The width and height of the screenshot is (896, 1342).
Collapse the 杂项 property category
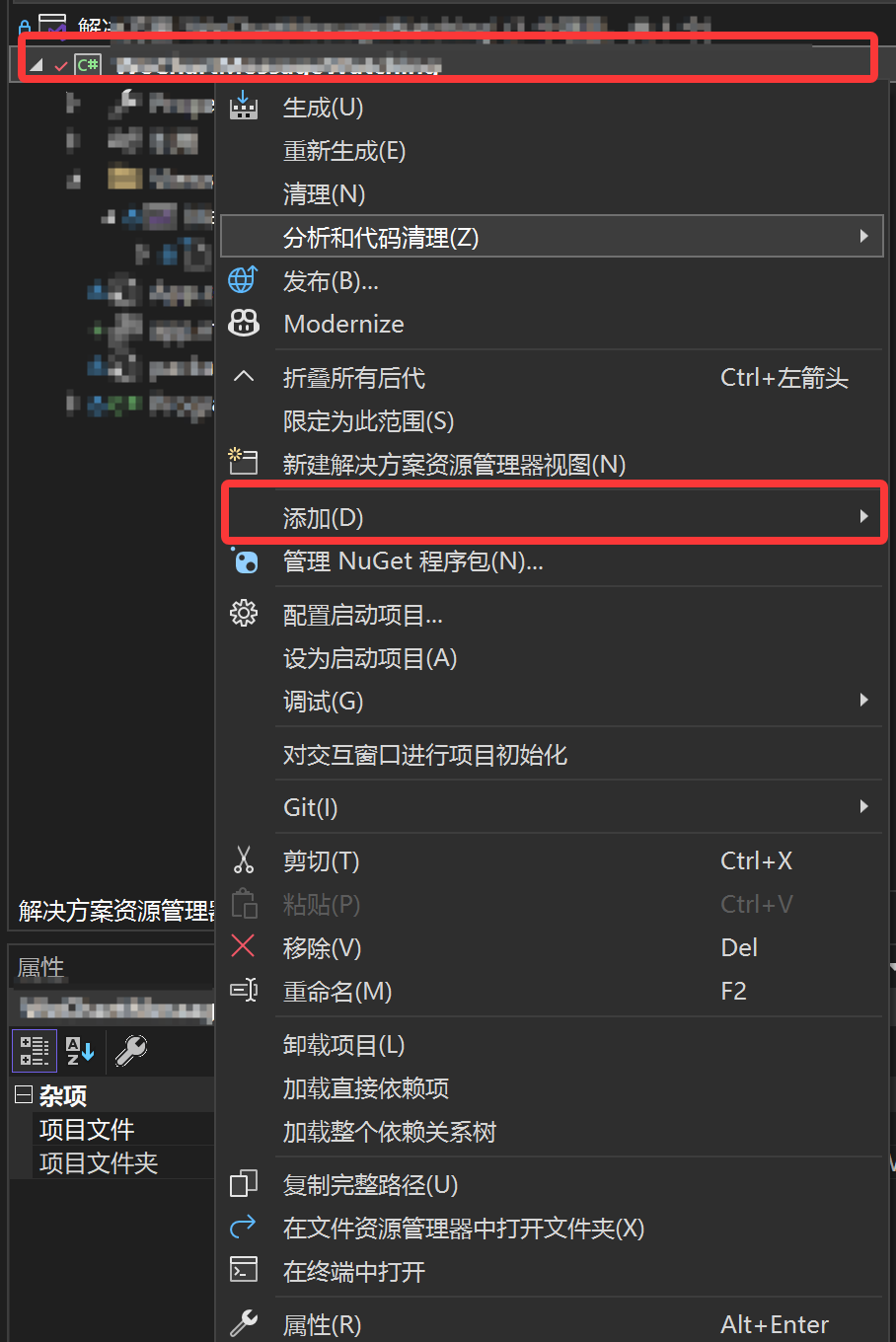click(x=24, y=1094)
